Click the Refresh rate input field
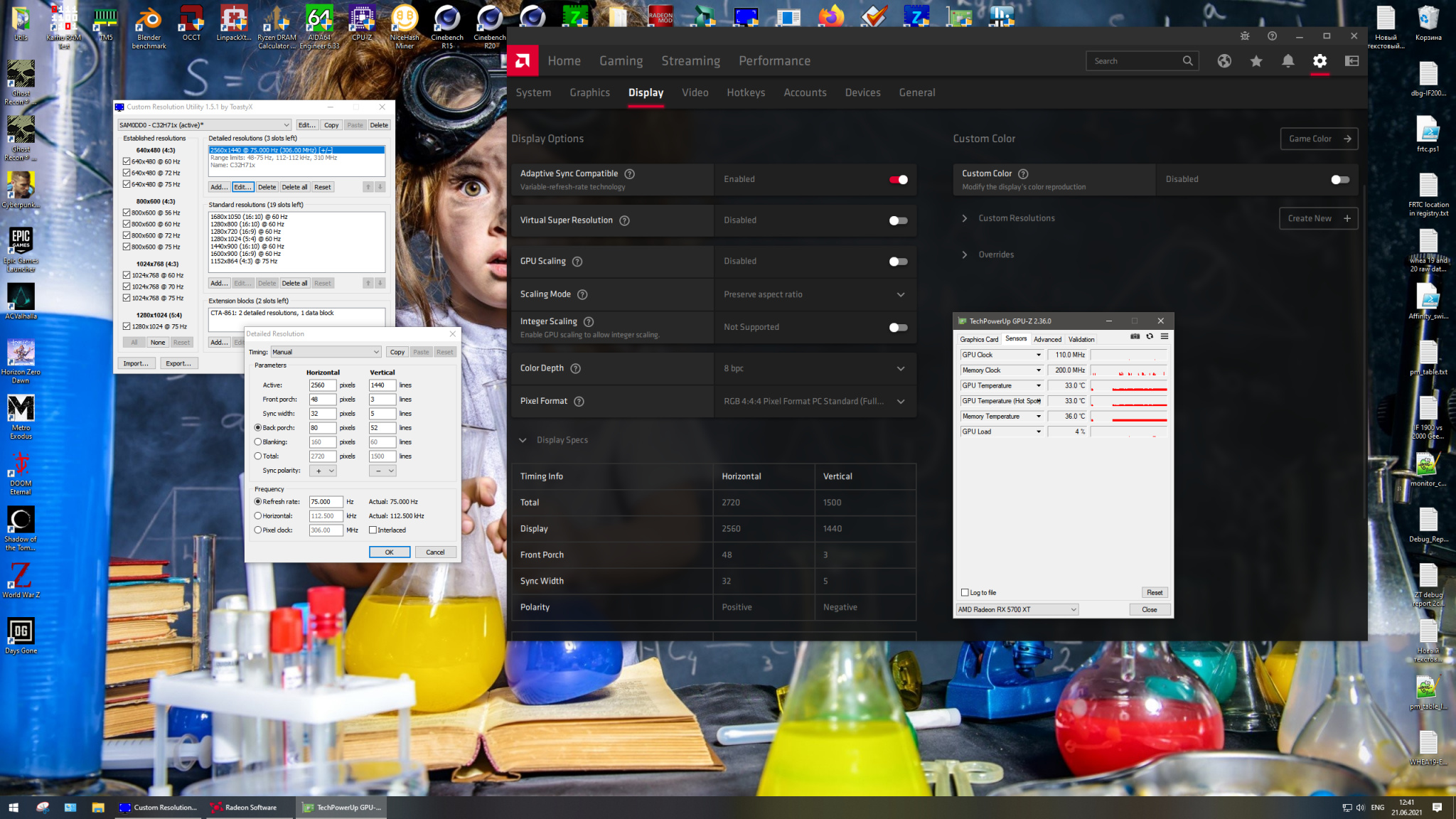 point(326,501)
